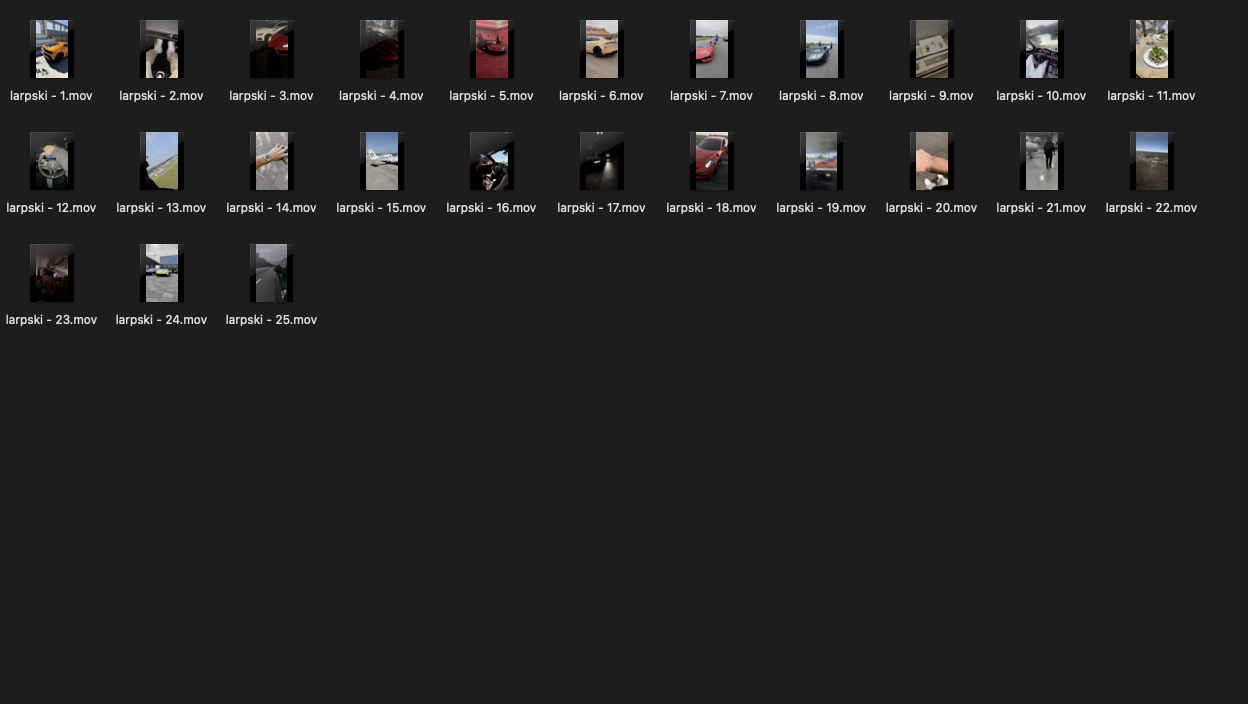This screenshot has height=704, width=1248.
Task: Select the larpski - 1.mov video thumbnail
Action: click(x=51, y=49)
